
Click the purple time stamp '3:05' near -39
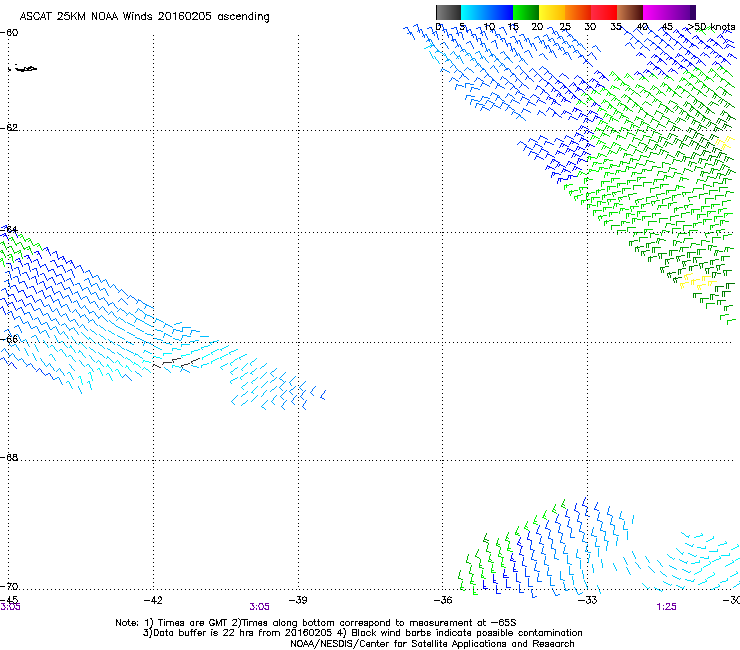(259, 607)
